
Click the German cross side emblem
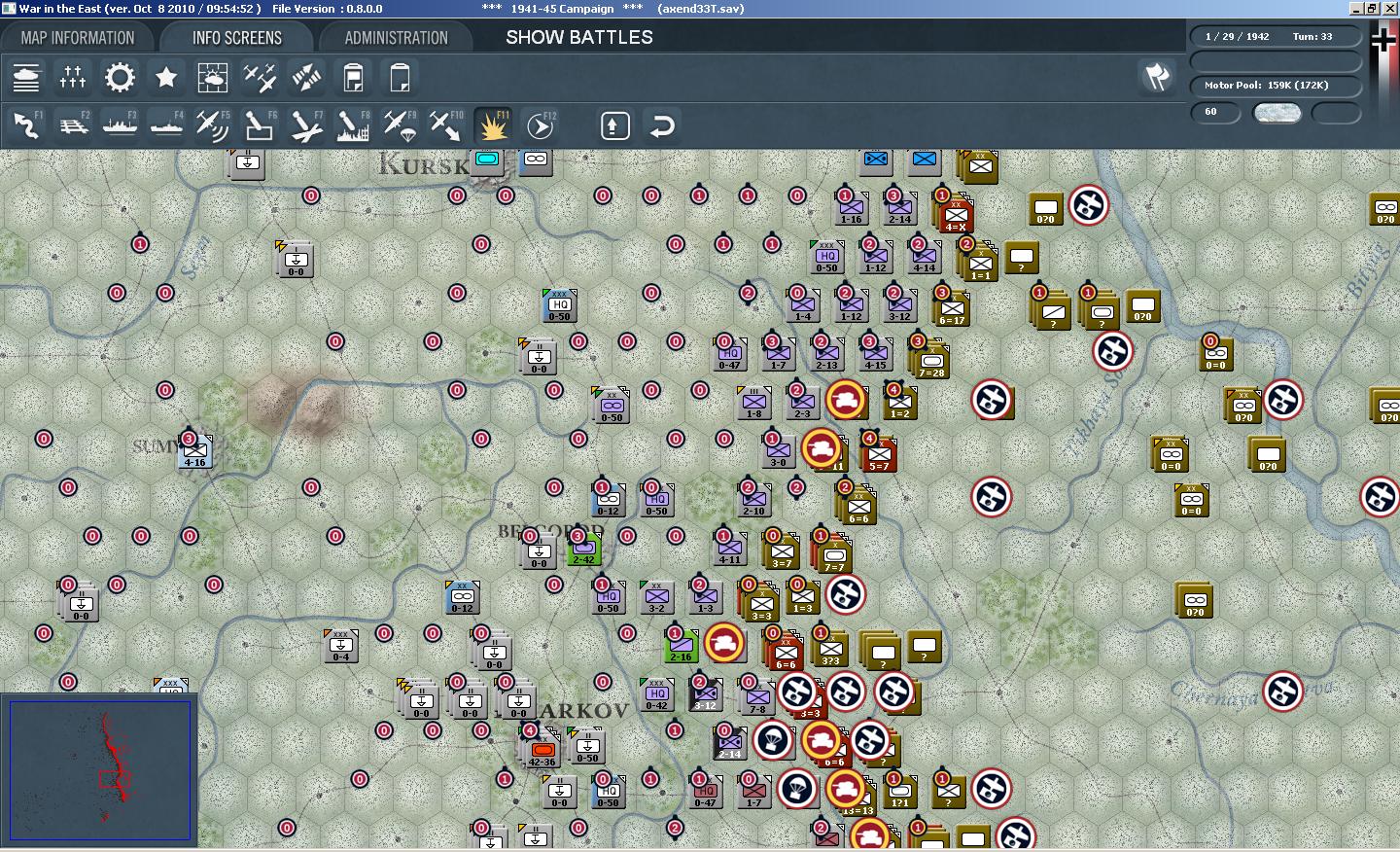click(1383, 41)
